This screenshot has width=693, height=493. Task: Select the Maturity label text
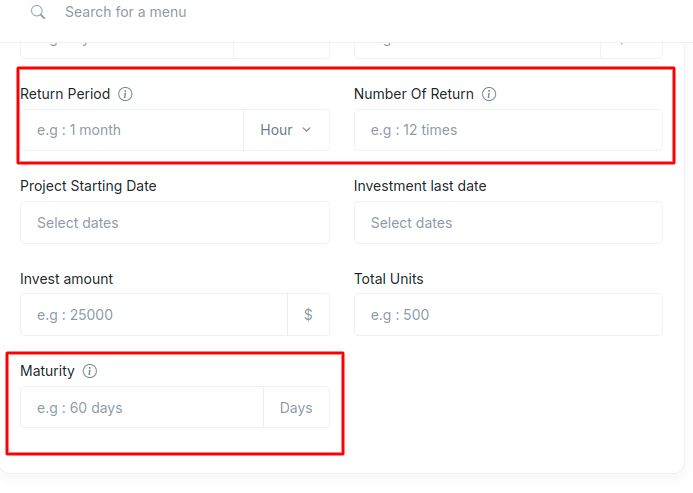point(47,371)
